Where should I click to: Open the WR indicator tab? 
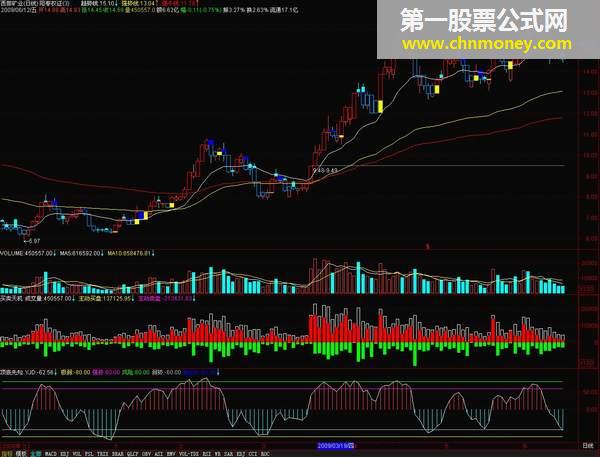click(x=218, y=454)
